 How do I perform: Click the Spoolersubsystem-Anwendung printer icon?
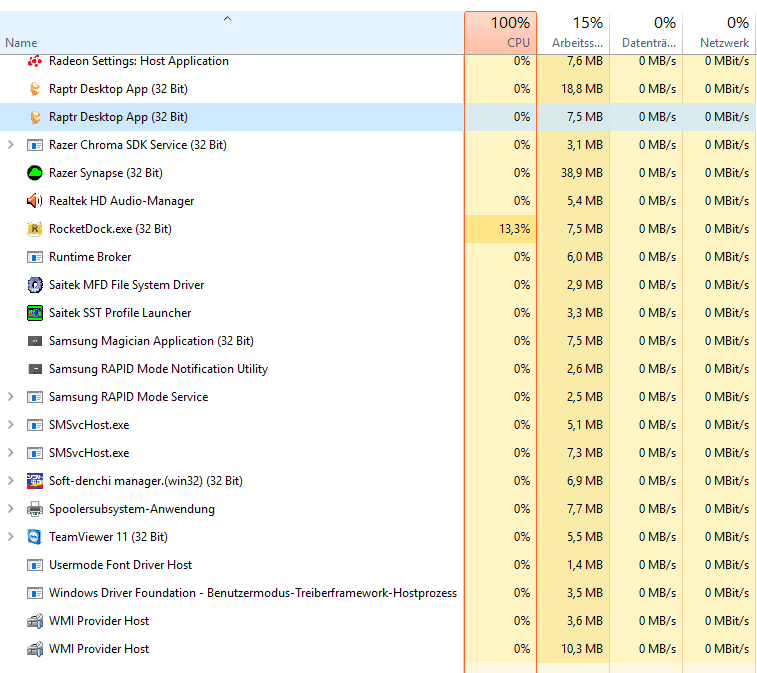click(x=35, y=509)
